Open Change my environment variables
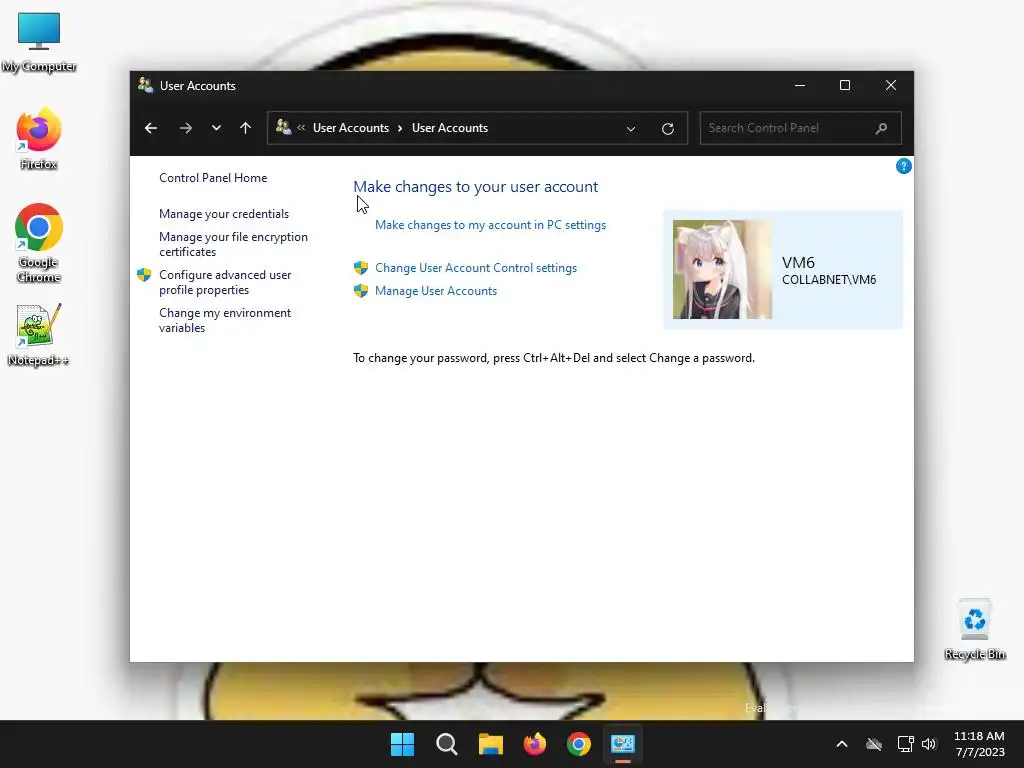 point(225,320)
